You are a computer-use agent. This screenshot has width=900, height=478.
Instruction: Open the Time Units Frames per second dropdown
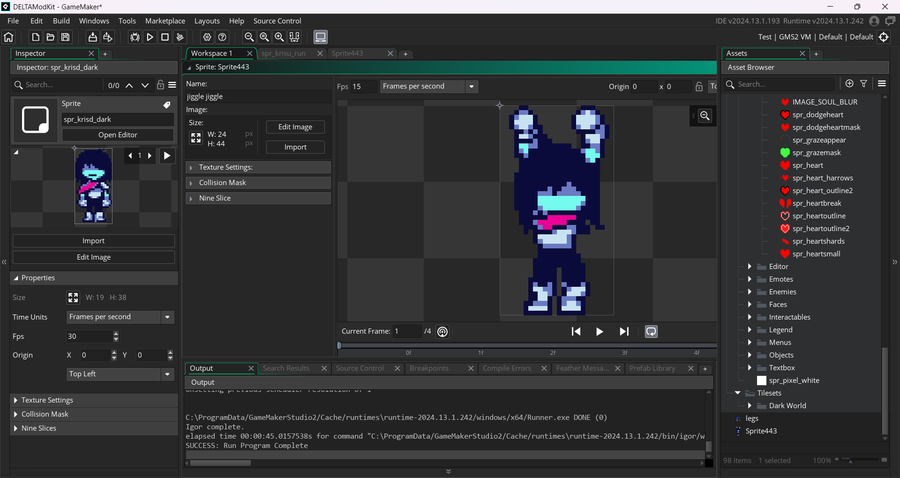point(120,317)
